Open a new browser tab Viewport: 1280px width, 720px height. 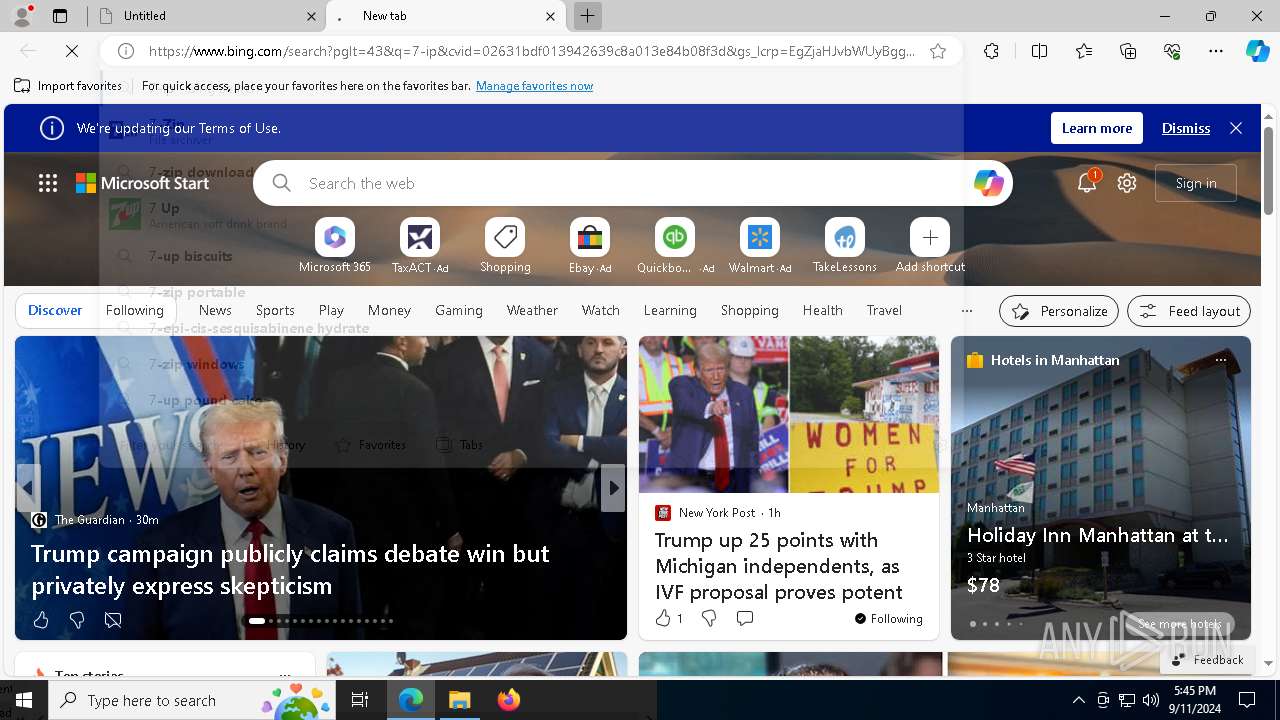(x=588, y=16)
